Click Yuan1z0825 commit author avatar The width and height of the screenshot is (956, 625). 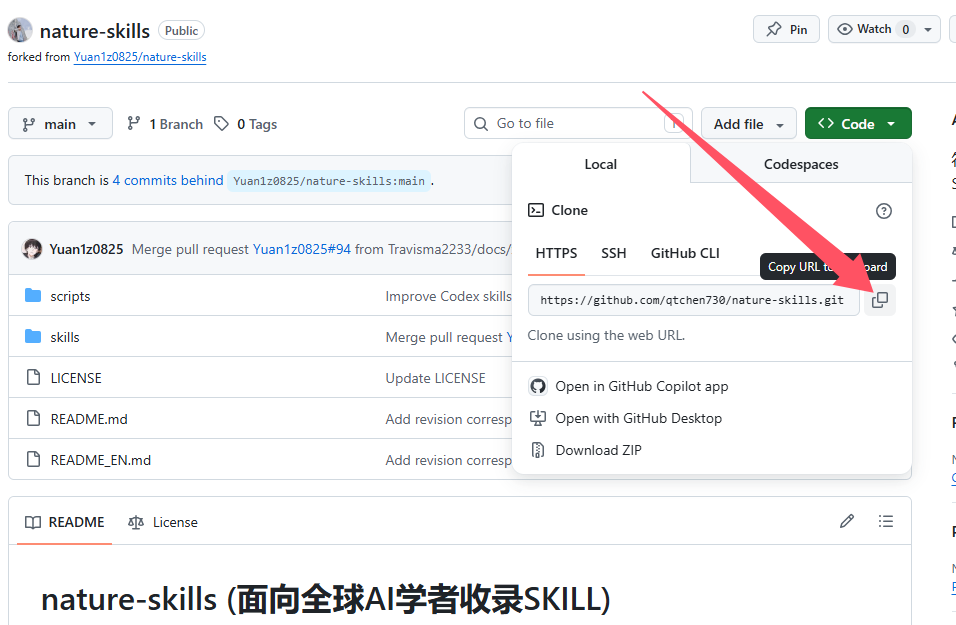pos(32,249)
